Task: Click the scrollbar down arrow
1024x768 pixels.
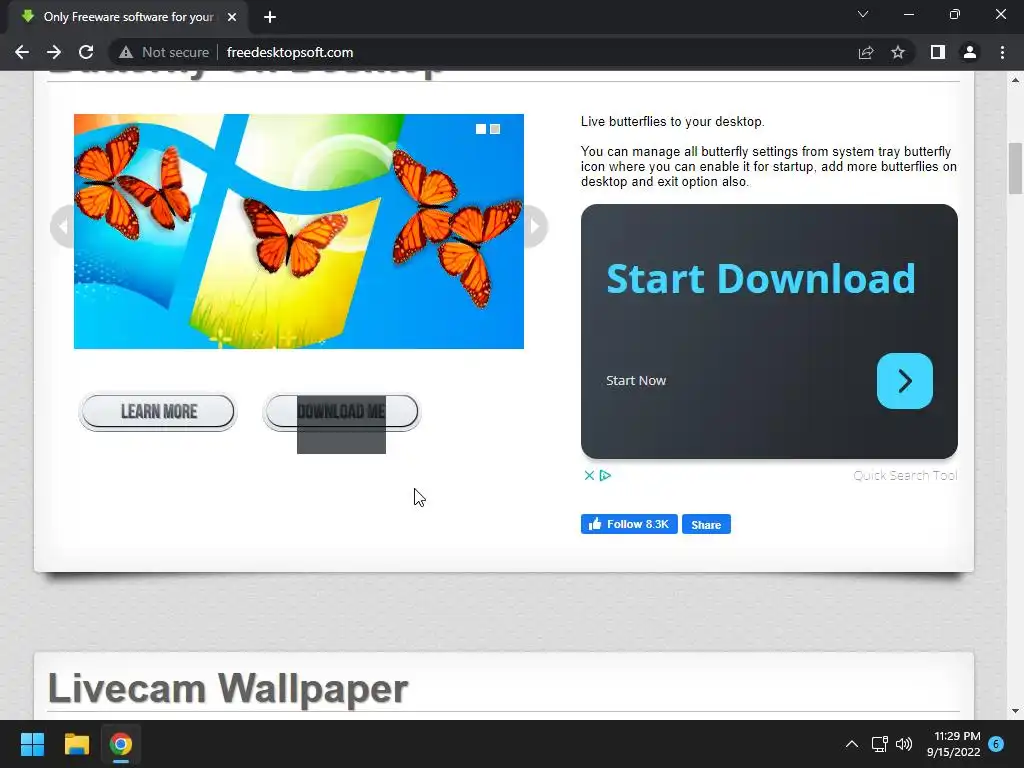Action: 1015,711
